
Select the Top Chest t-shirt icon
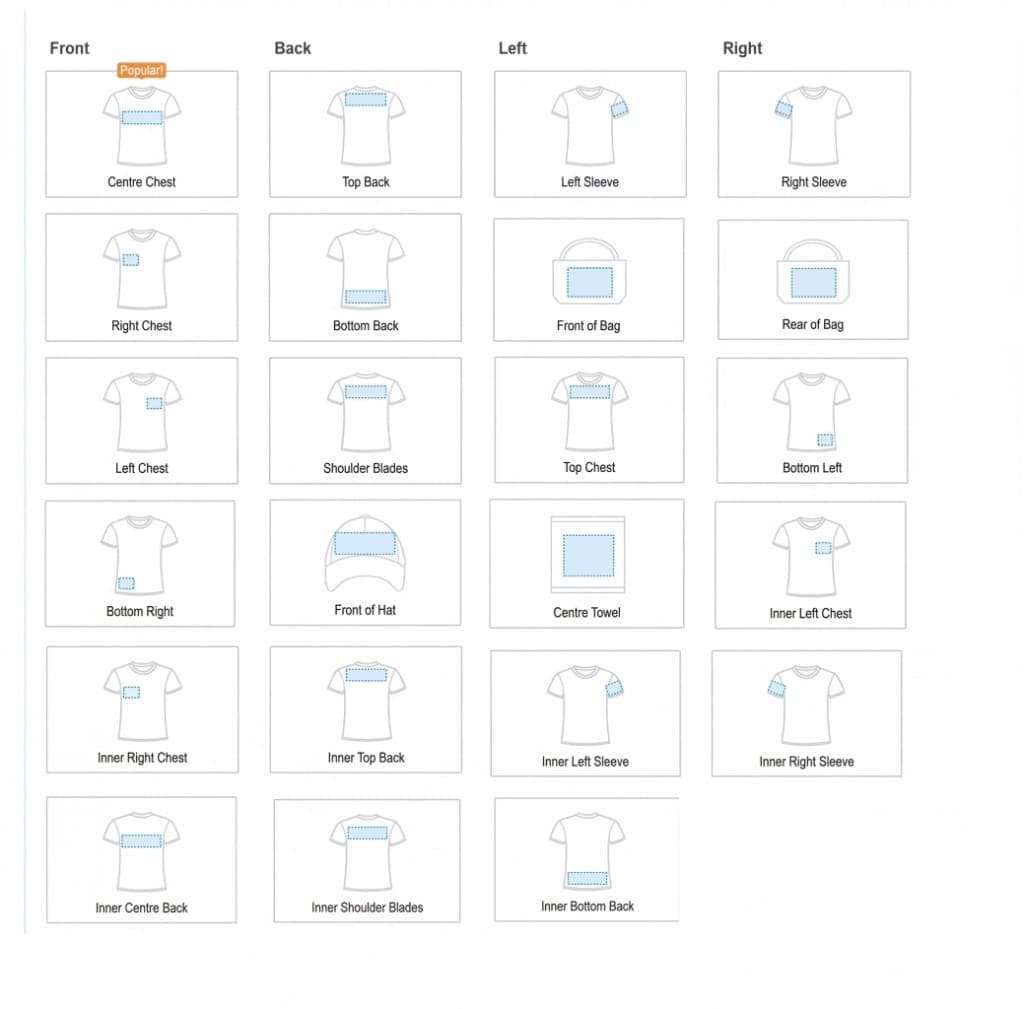pos(589,411)
